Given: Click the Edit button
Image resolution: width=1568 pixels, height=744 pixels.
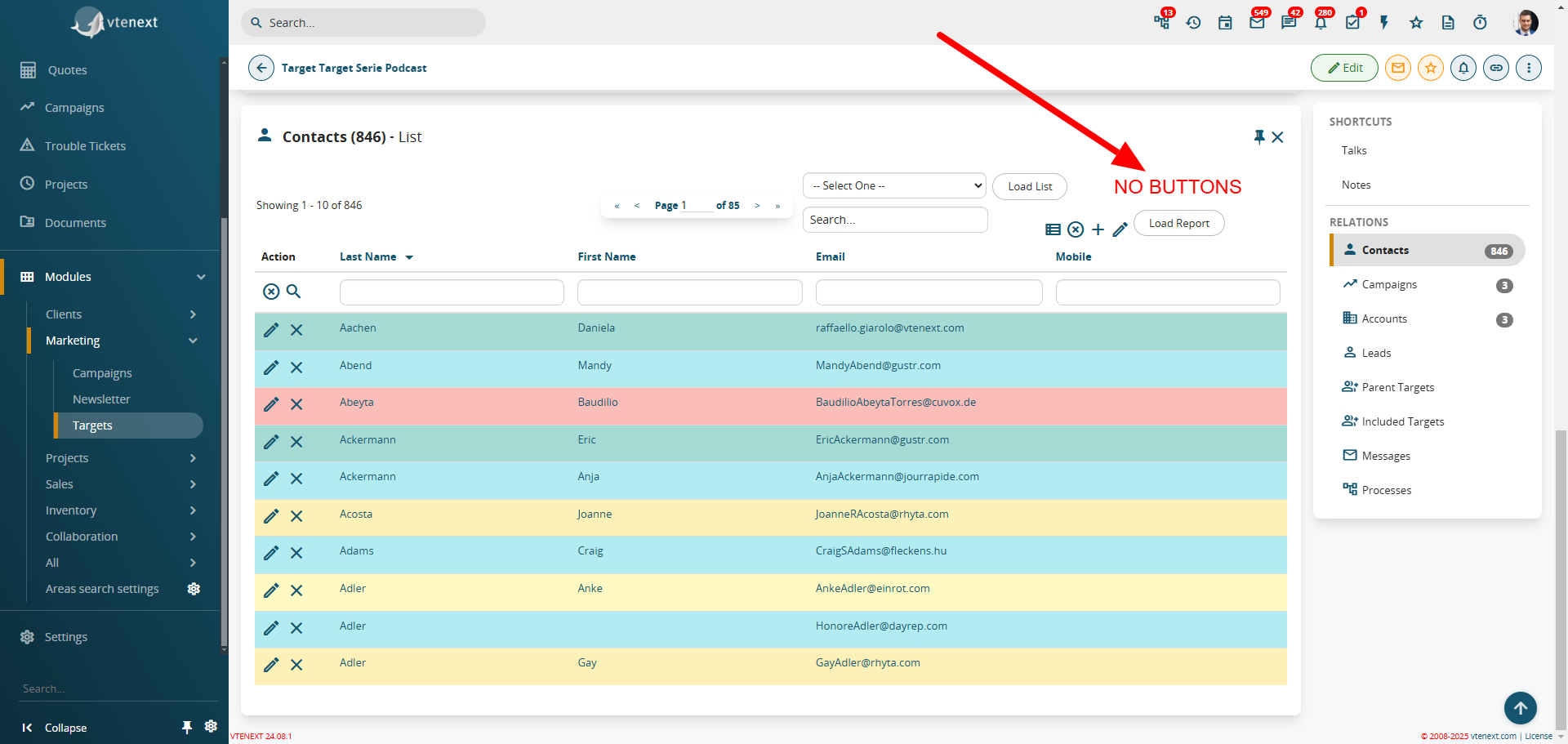Looking at the screenshot, I should click(1344, 68).
